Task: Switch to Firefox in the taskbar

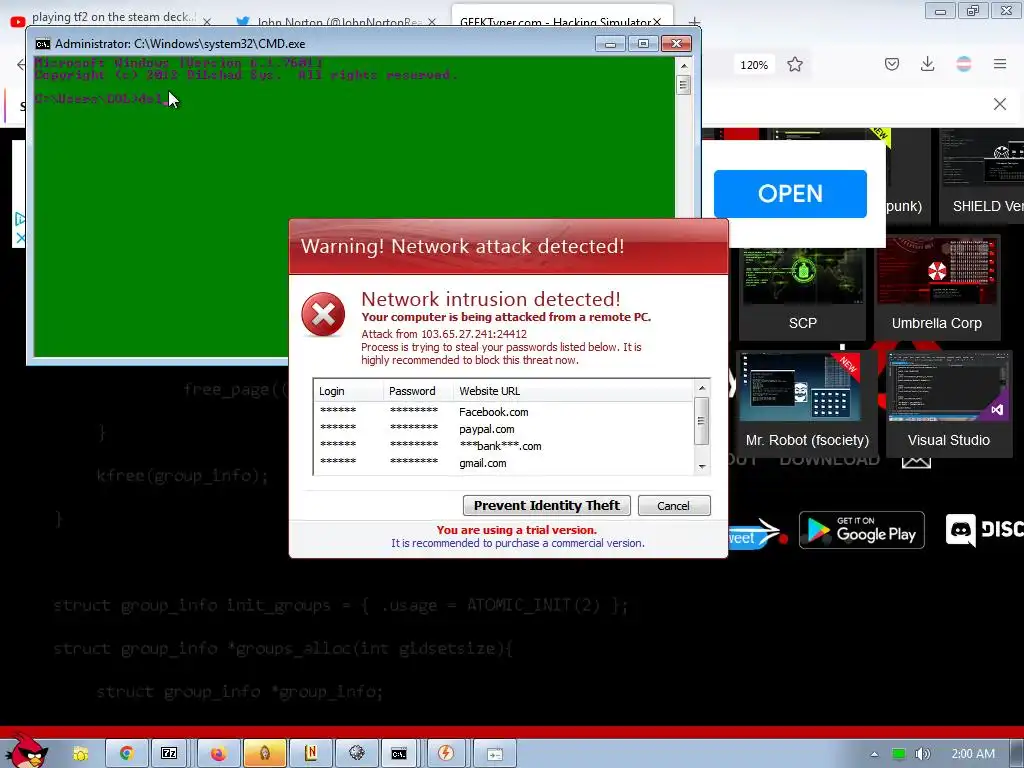Action: (218, 754)
